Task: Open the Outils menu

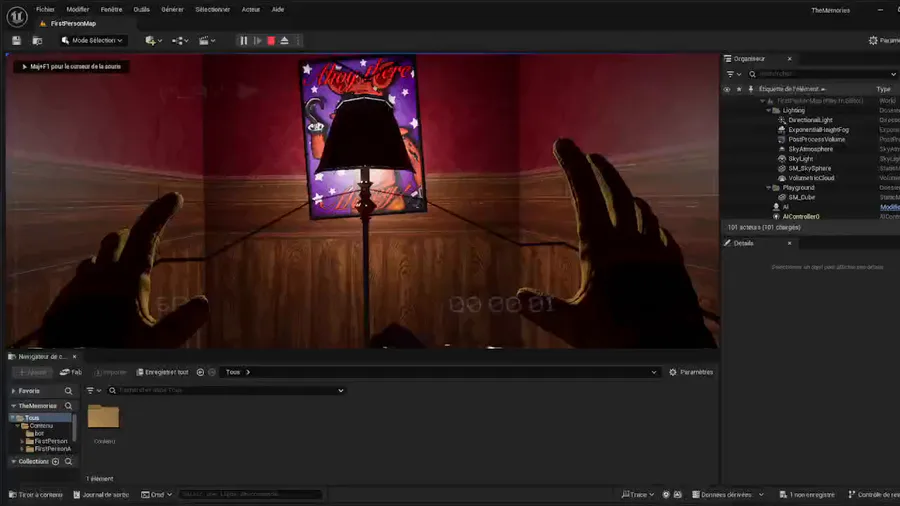Action: pos(141,10)
